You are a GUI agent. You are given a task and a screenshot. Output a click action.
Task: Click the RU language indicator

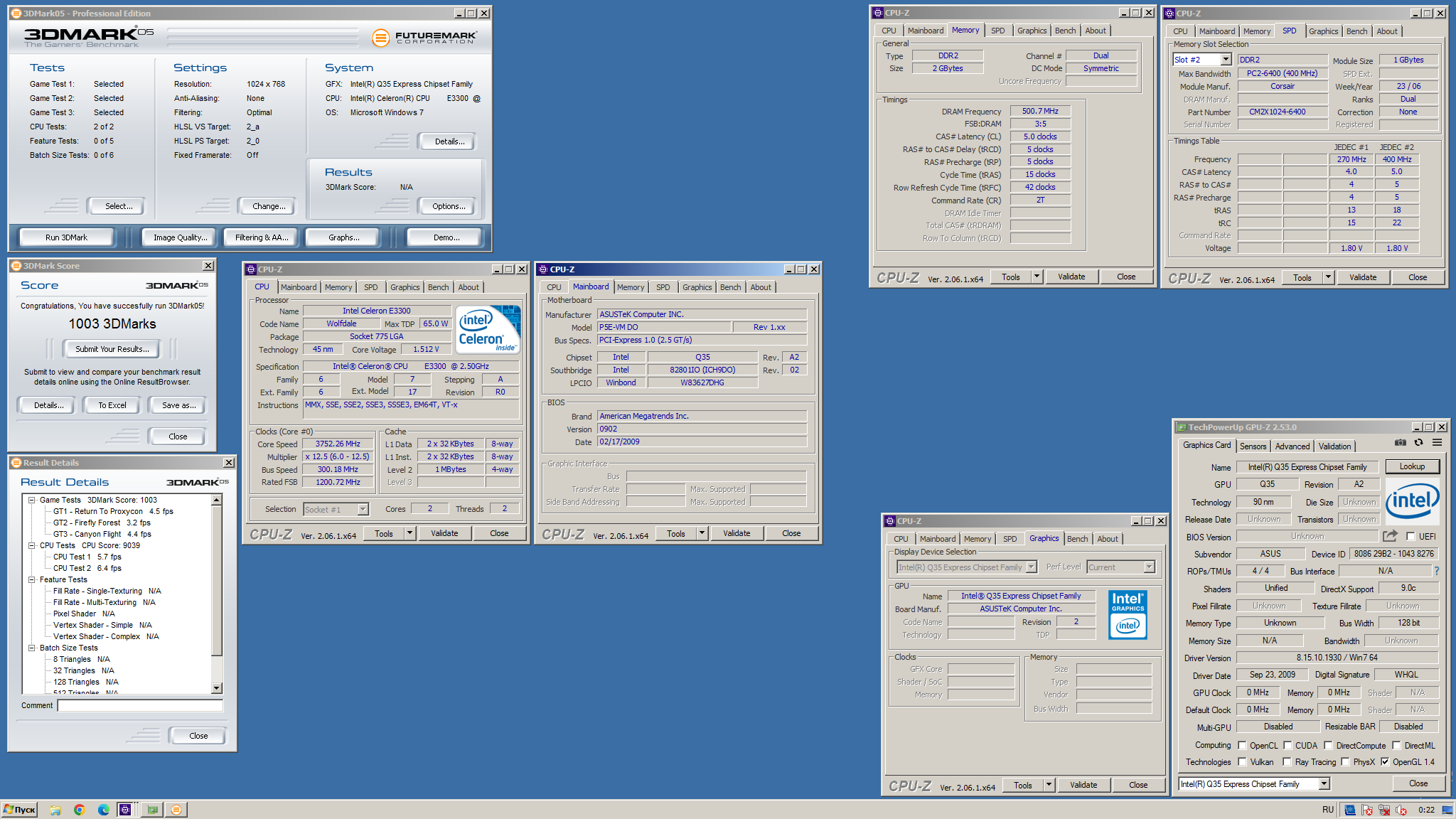coord(1328,810)
